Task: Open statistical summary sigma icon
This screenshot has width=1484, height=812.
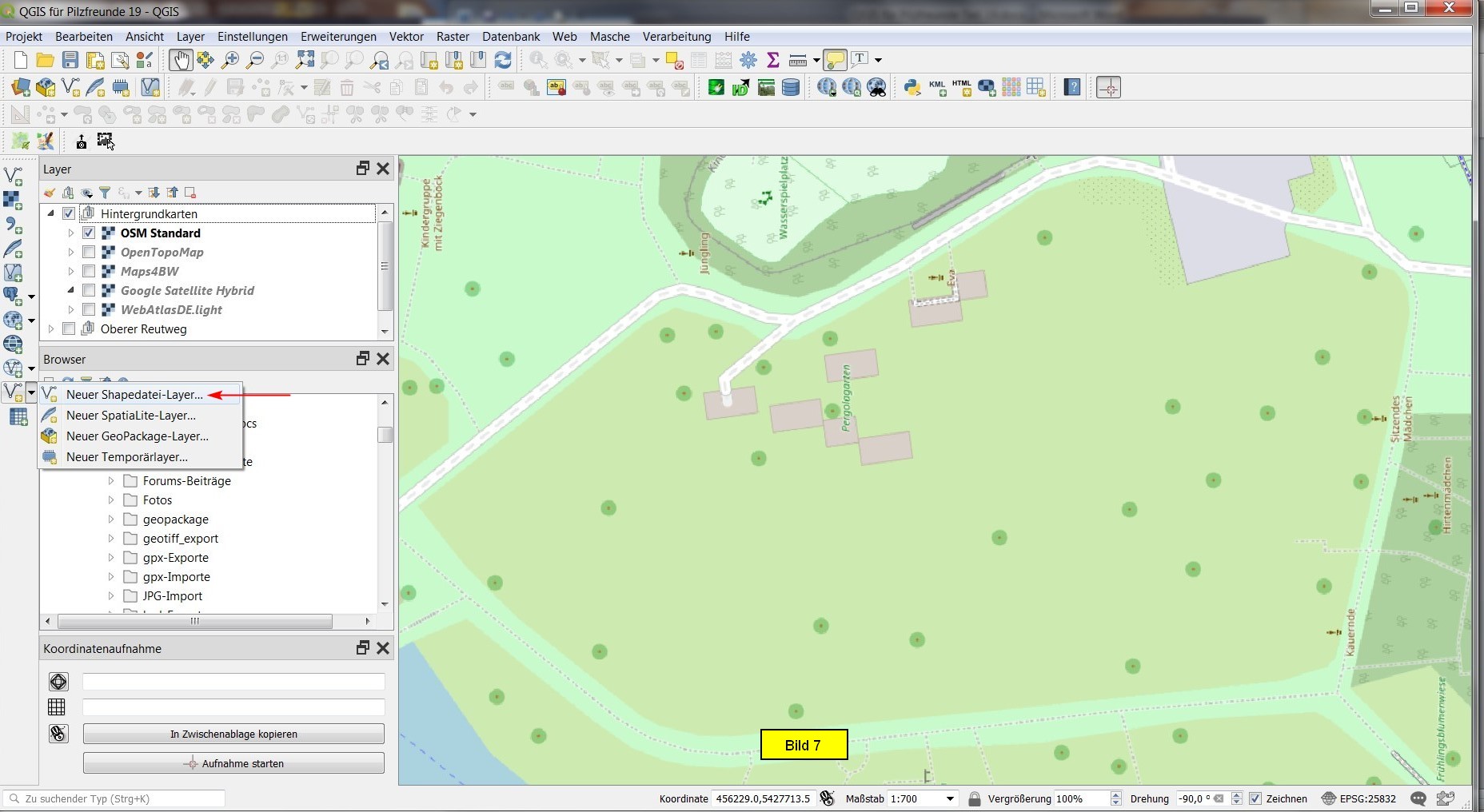Action: pos(773,60)
